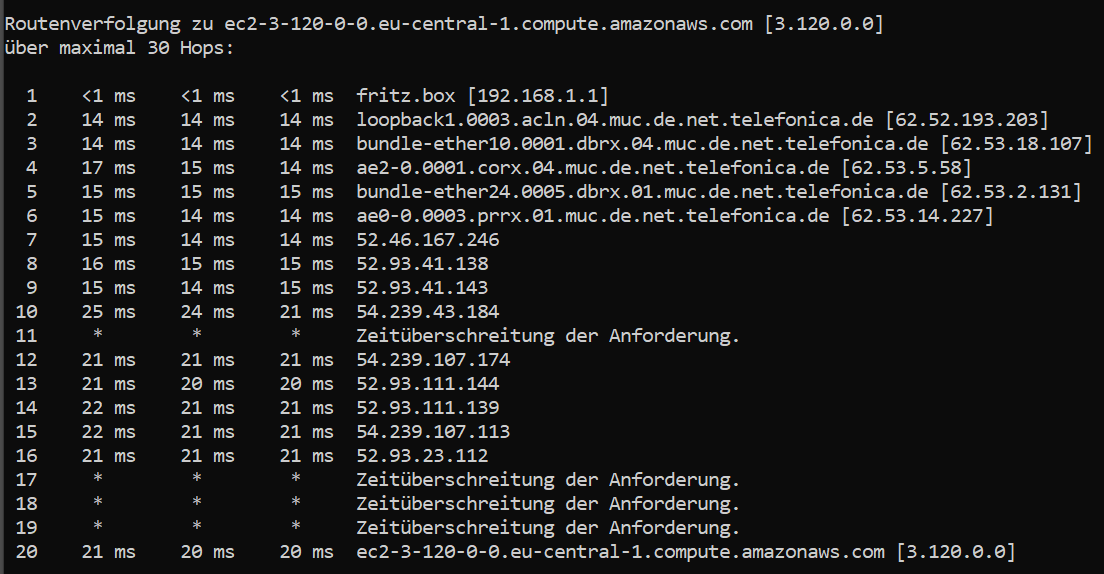Click IP address 62.53.2.131 at hop 5
Screen dimensions: 1104x574
click(x=1010, y=192)
